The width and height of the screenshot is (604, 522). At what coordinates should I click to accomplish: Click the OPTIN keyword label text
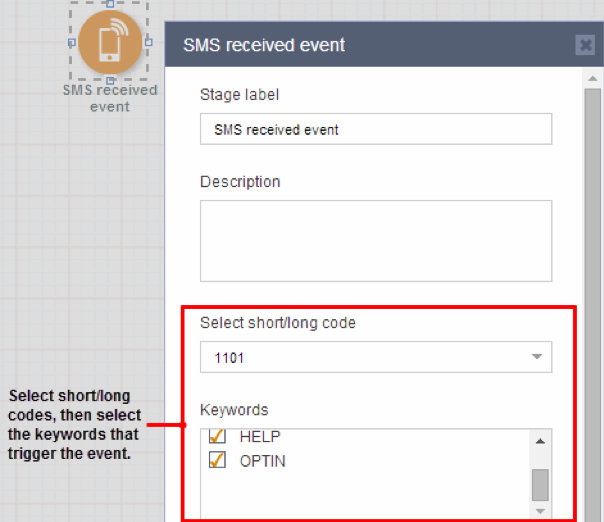261,461
